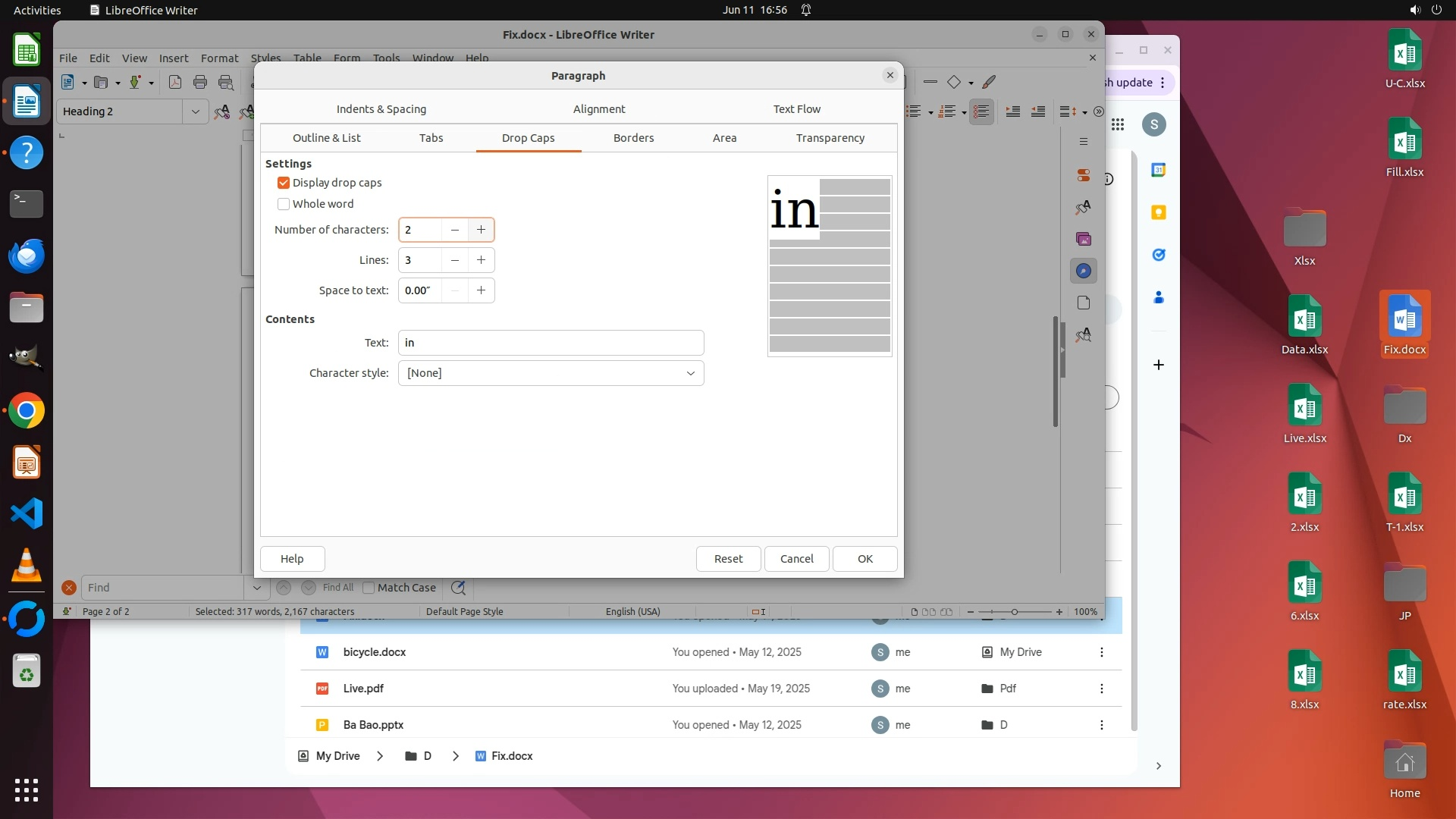Launch Thunderbird from the dock

pyautogui.click(x=27, y=256)
